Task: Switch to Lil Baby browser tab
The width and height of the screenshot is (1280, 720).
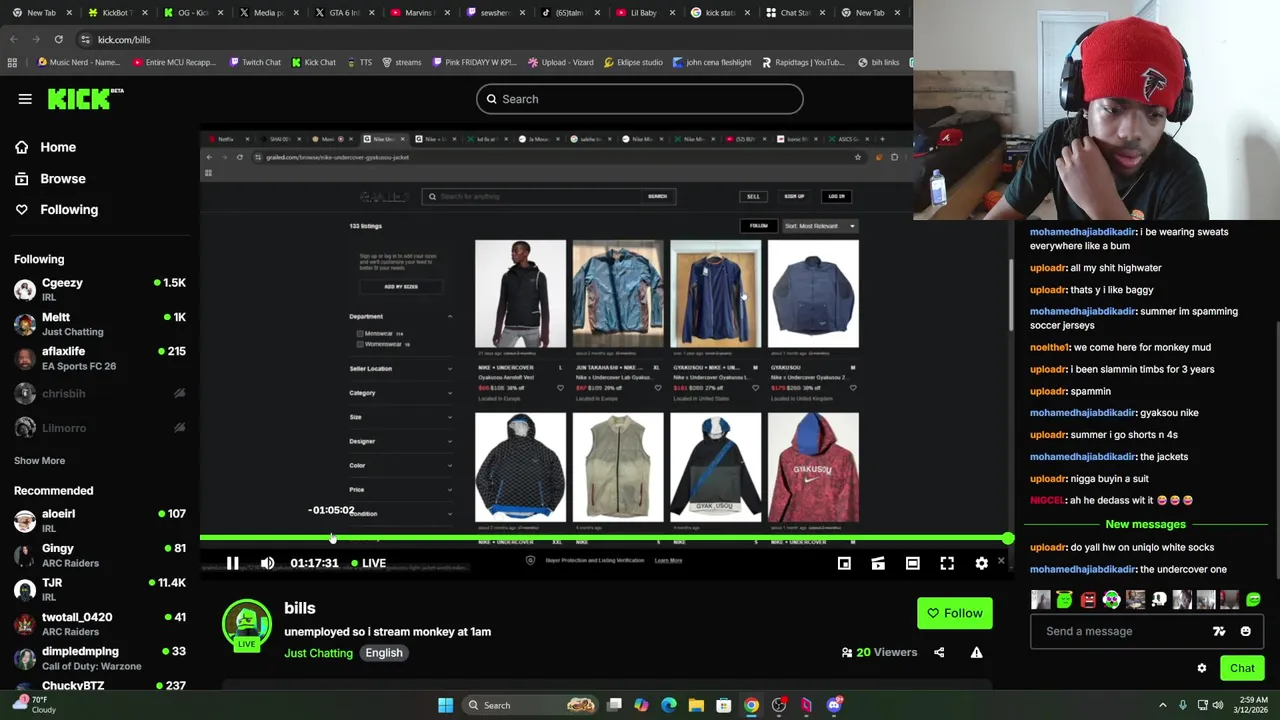Action: tap(643, 13)
